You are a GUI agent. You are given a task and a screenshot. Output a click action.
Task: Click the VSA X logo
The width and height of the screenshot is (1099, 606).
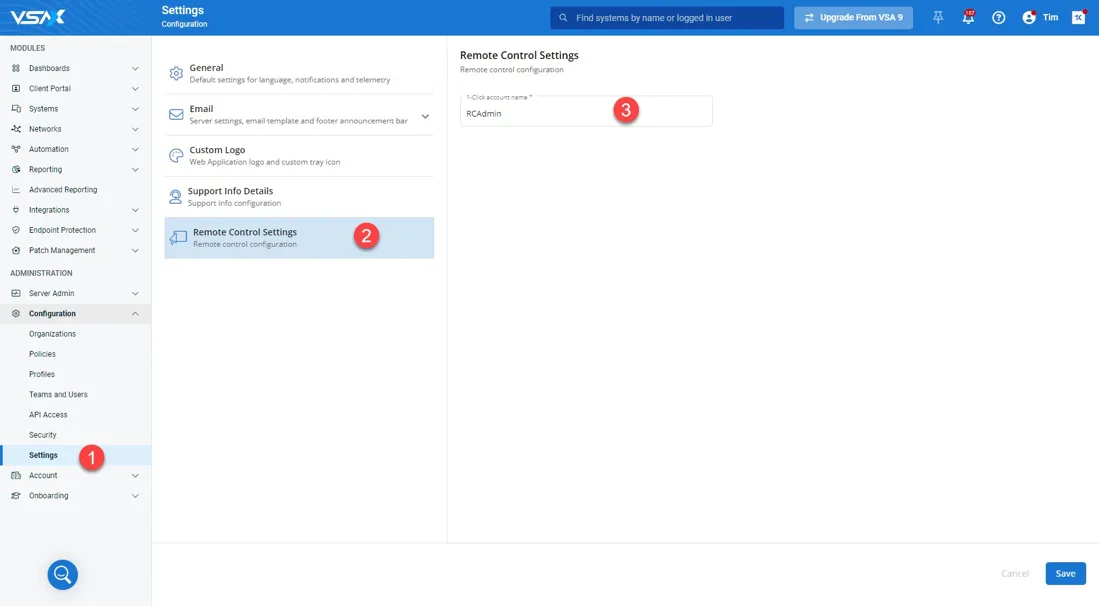[x=38, y=17]
